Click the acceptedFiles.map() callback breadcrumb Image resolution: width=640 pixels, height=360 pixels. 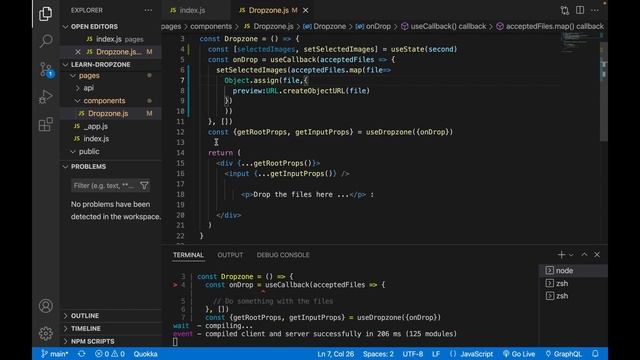(x=549, y=27)
